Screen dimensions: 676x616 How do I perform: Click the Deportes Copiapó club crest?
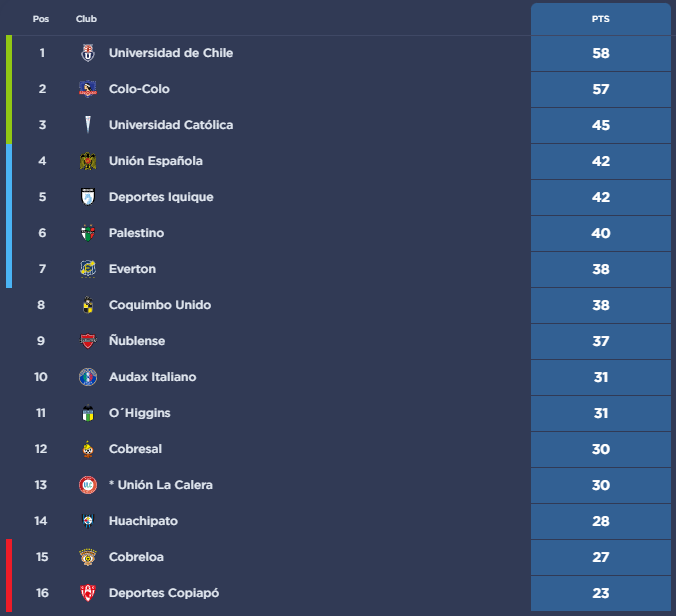(88, 593)
